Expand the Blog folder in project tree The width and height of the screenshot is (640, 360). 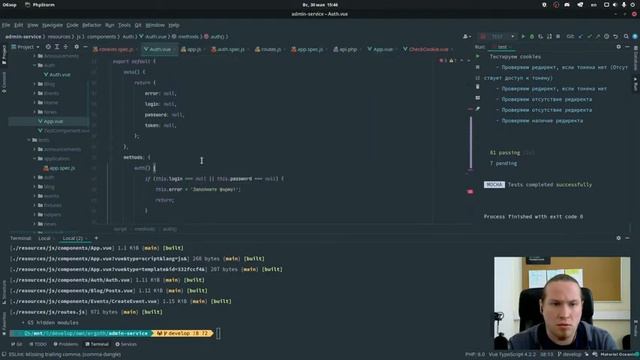point(35,84)
